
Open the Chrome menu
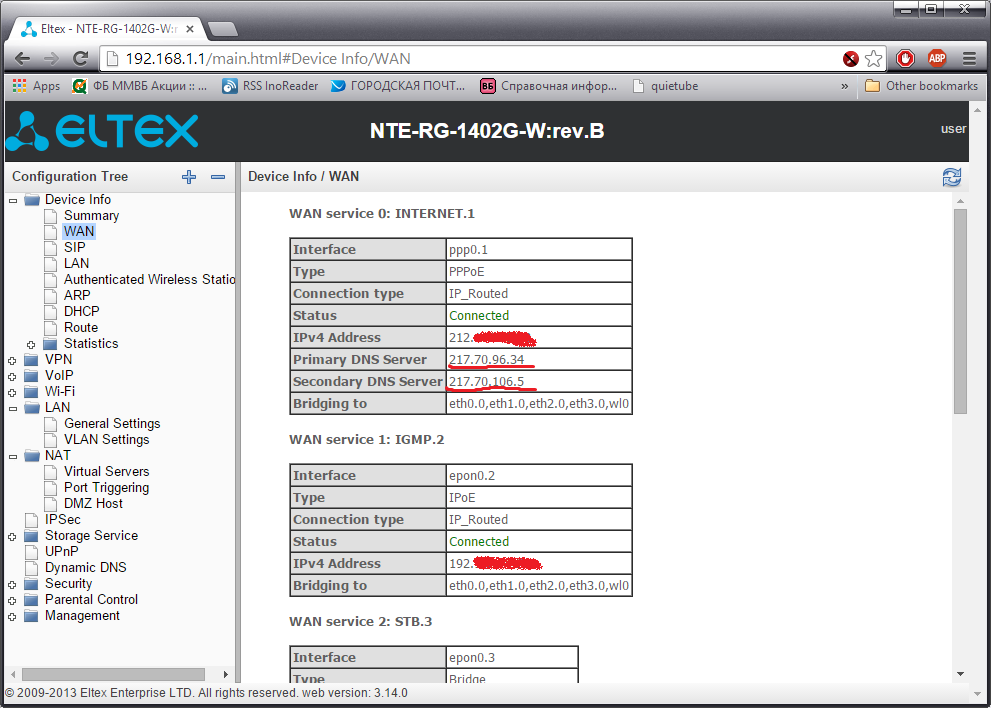pos(970,59)
